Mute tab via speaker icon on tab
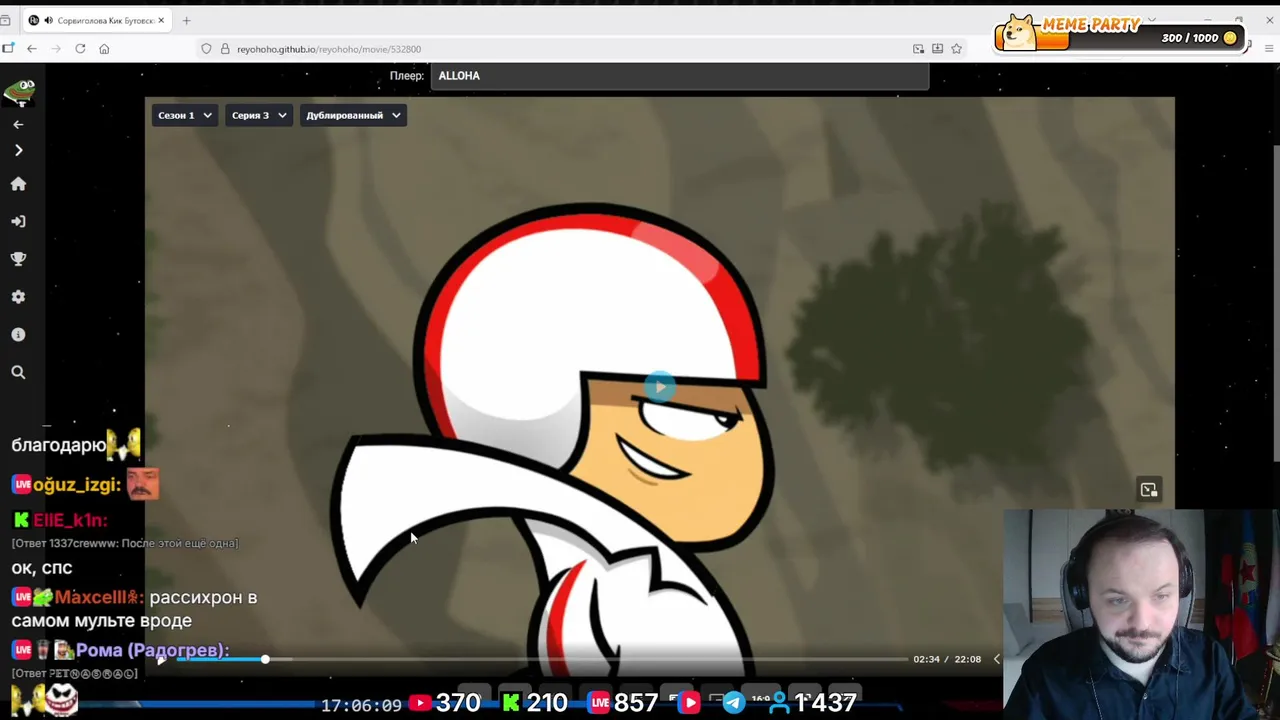This screenshot has width=1280, height=720. click(x=48, y=20)
